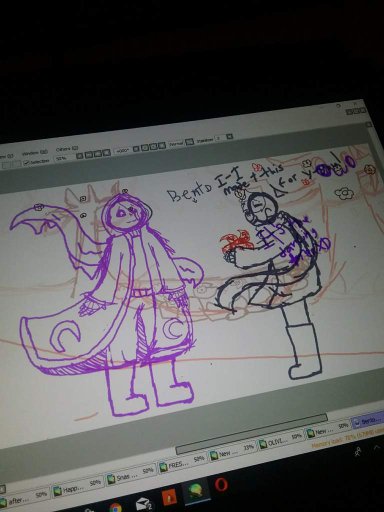Open the Mail app on taskbar
The image size is (384, 512).
pos(144,504)
